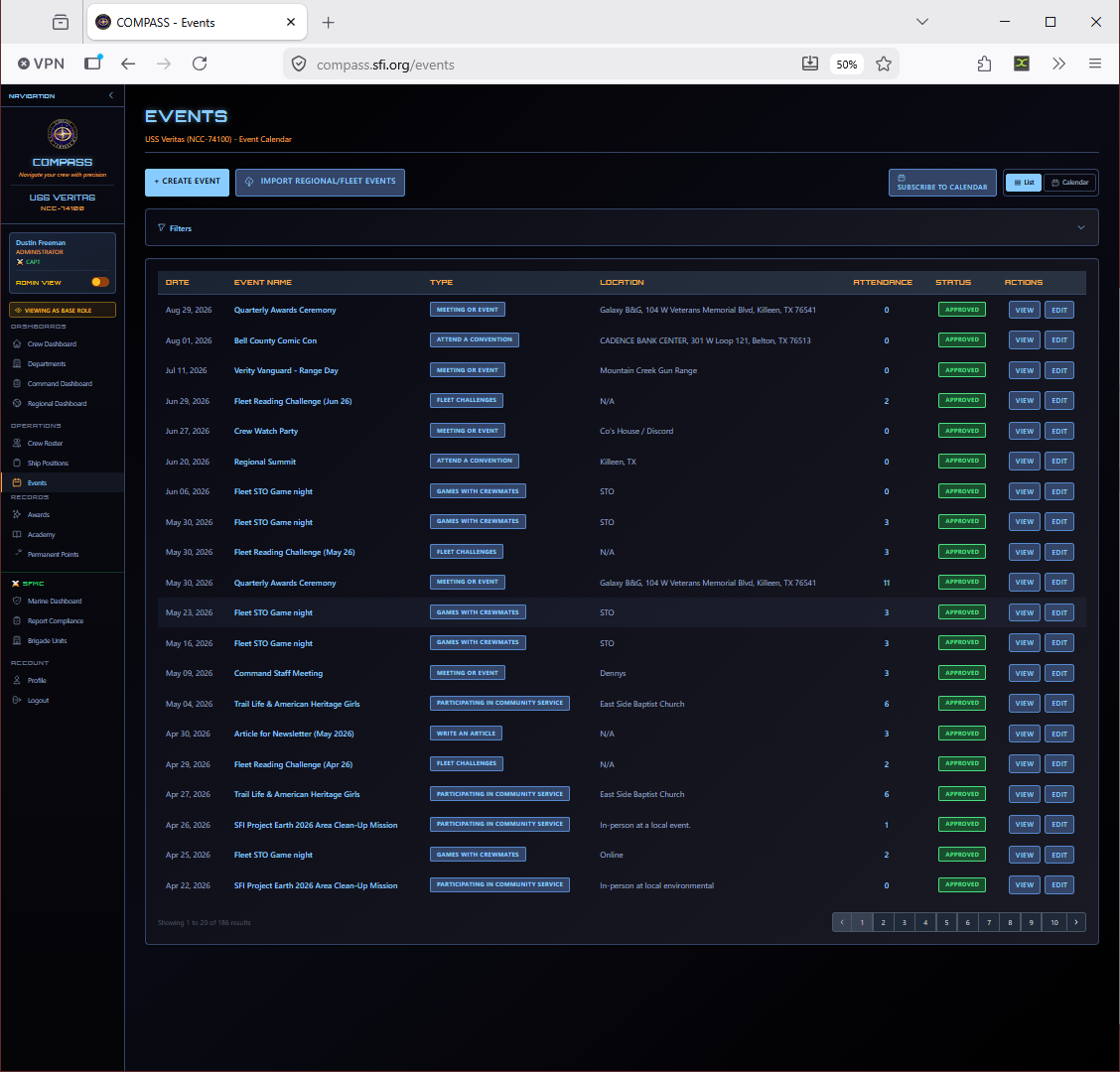
Task: Open Brigade Units in the sidebar
Action: click(47, 640)
